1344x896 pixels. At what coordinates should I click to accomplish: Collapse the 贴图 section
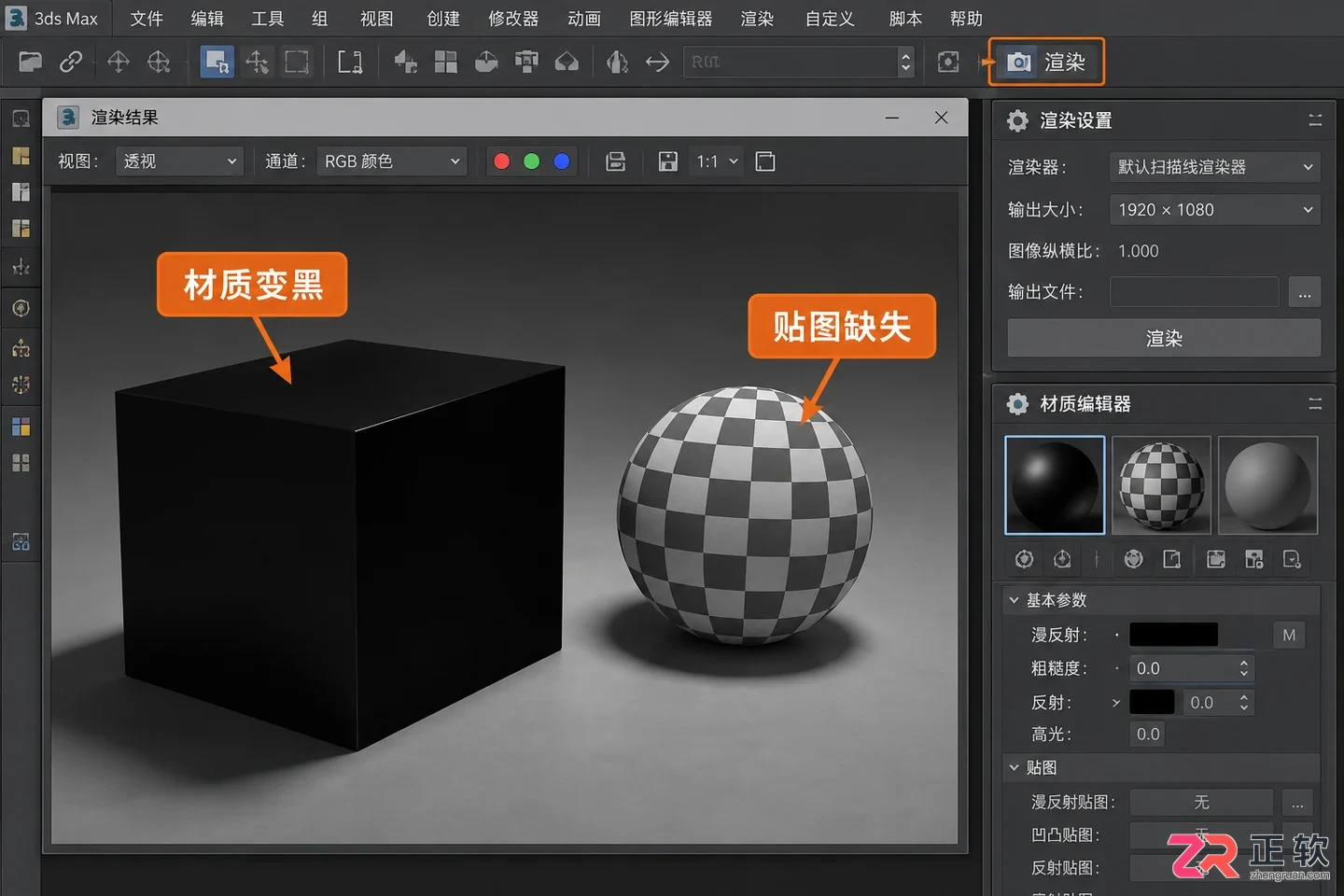[x=1014, y=767]
